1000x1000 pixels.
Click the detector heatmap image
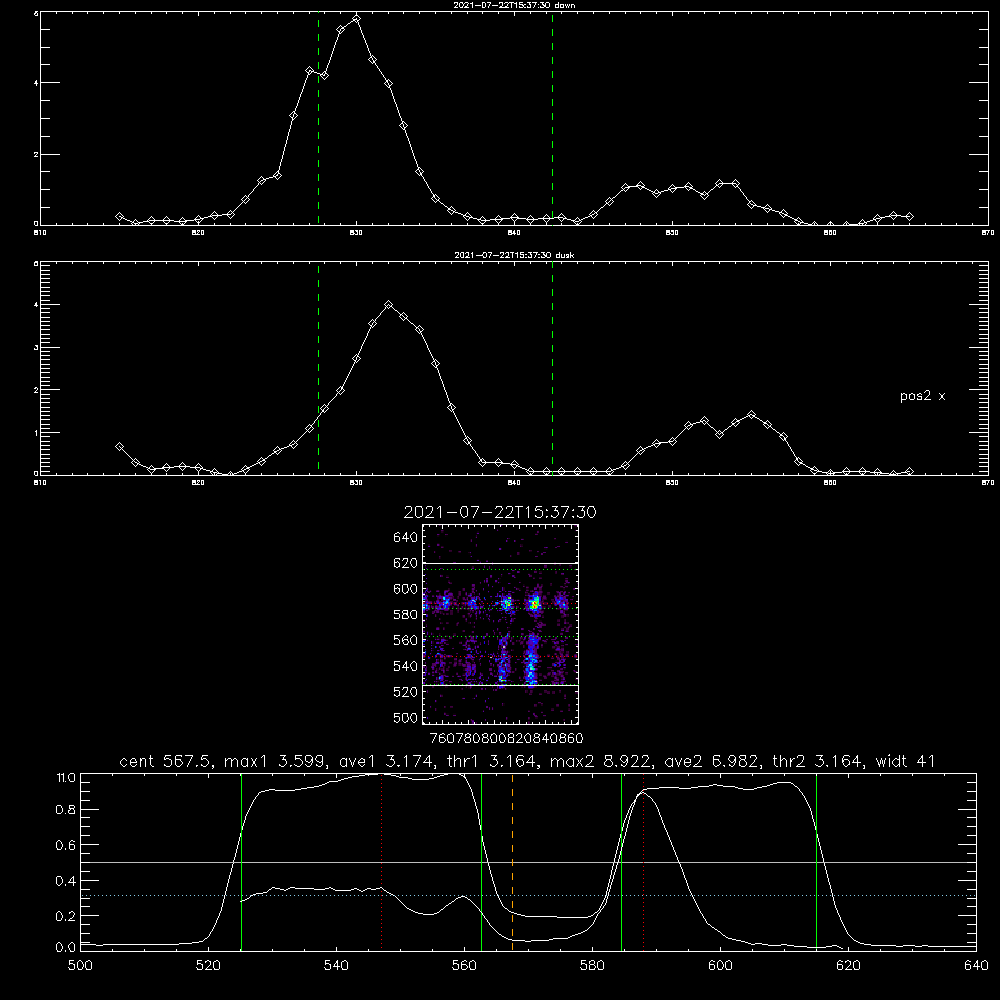coord(501,624)
